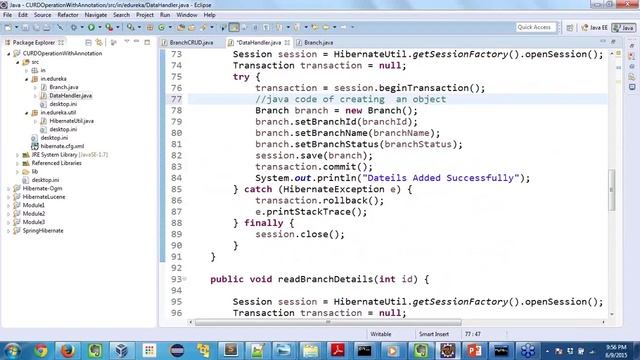This screenshot has width=640, height=360.
Task: Collapse the src folder
Action: (18, 62)
